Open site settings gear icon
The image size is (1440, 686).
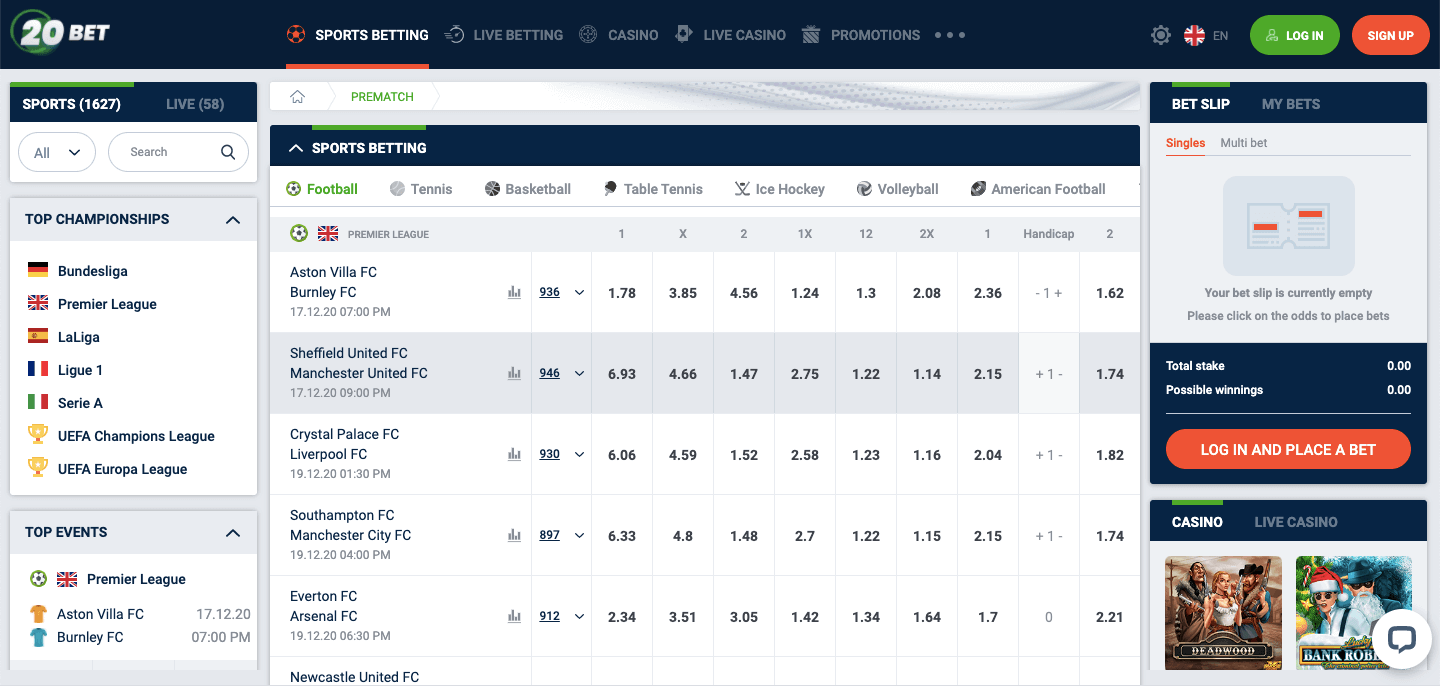[1160, 35]
